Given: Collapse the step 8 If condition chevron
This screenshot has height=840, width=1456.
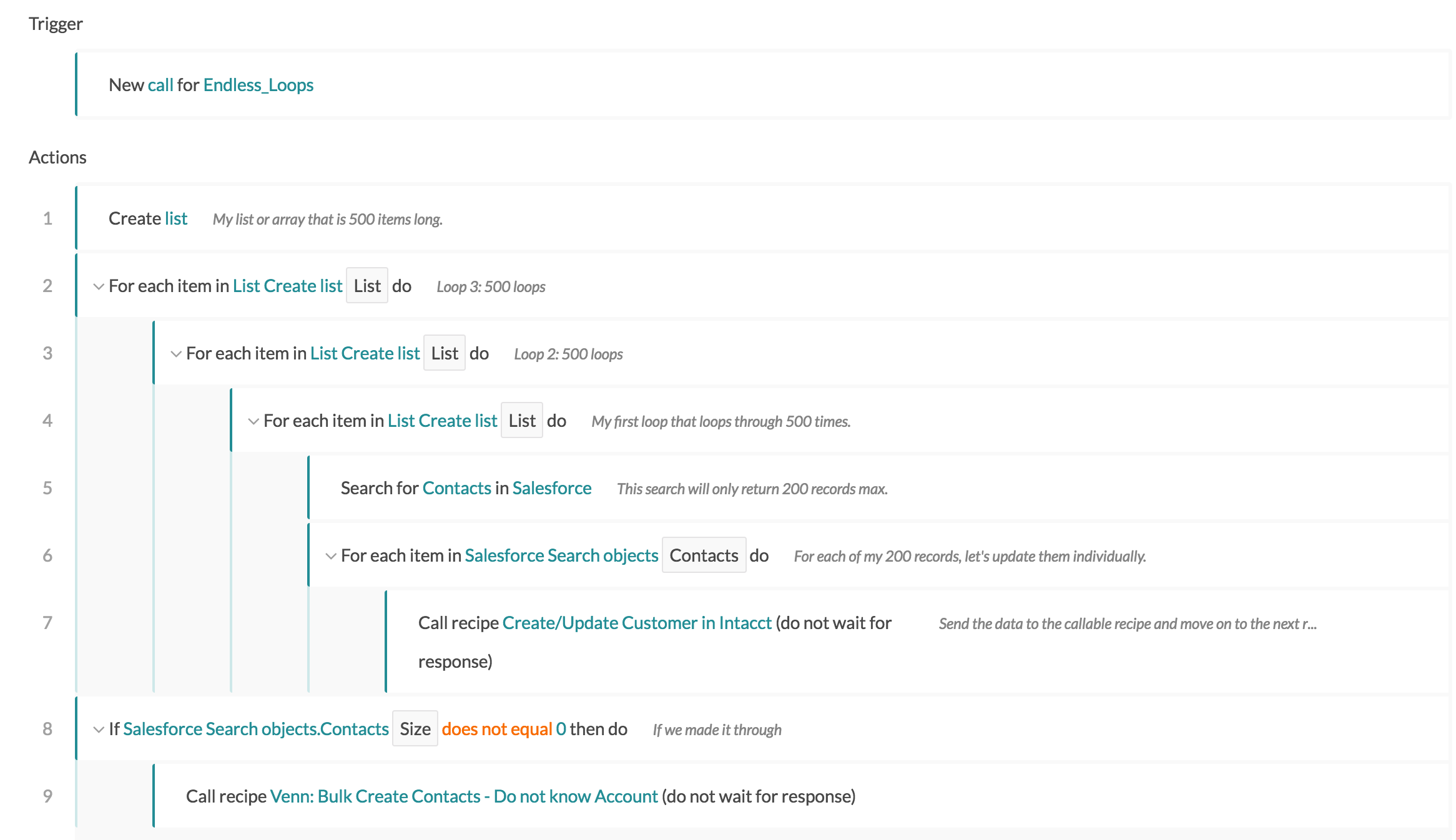Looking at the screenshot, I should point(99,730).
